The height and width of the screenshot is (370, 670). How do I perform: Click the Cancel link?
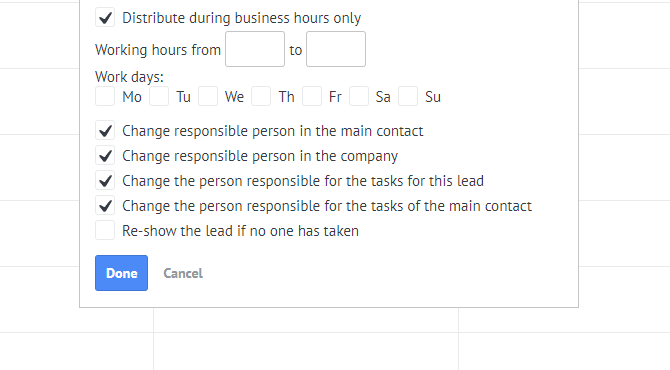tap(183, 273)
